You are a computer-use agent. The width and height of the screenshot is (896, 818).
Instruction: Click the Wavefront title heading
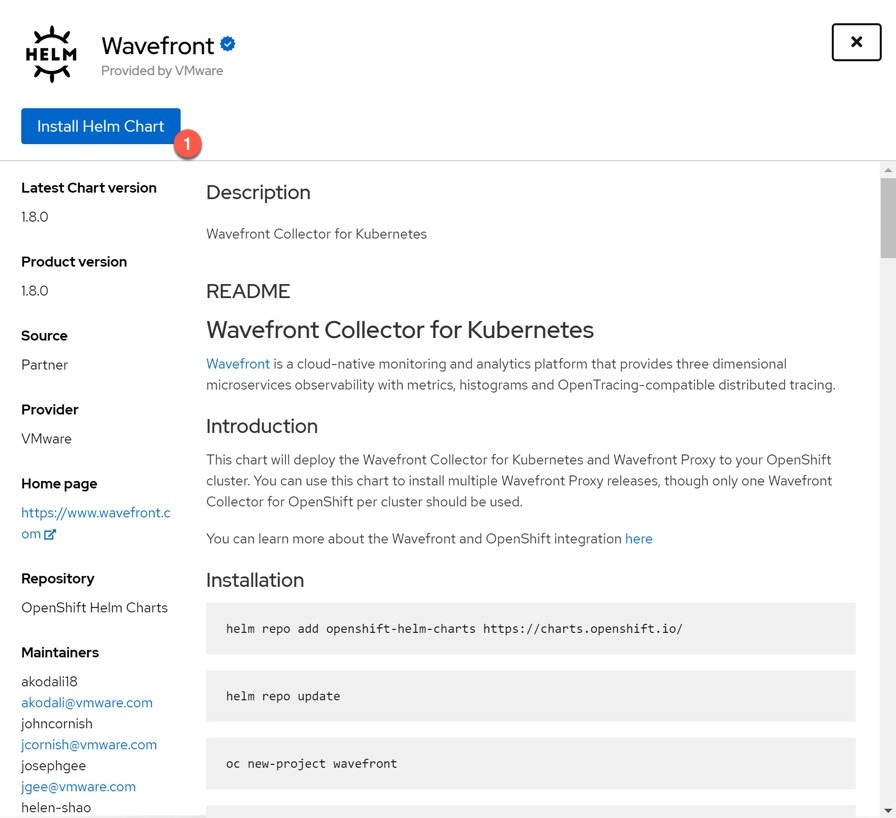pos(158,46)
